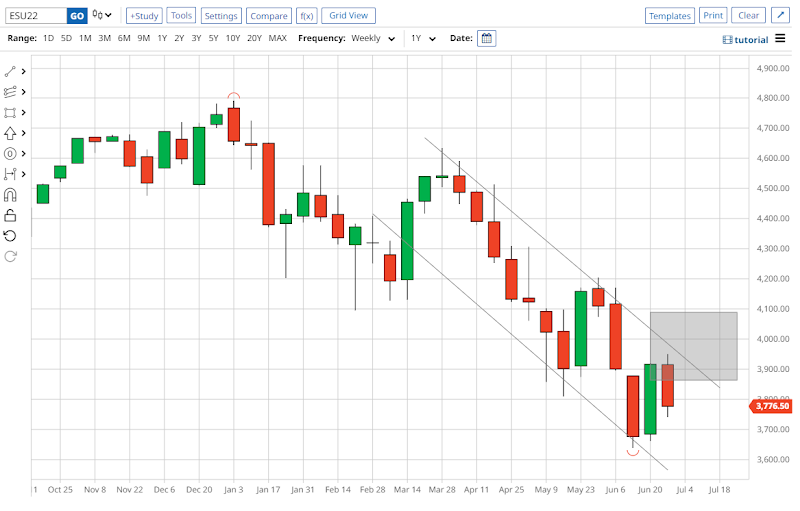Click the +Study button
Image resolution: width=800 pixels, height=511 pixels.
(144, 16)
